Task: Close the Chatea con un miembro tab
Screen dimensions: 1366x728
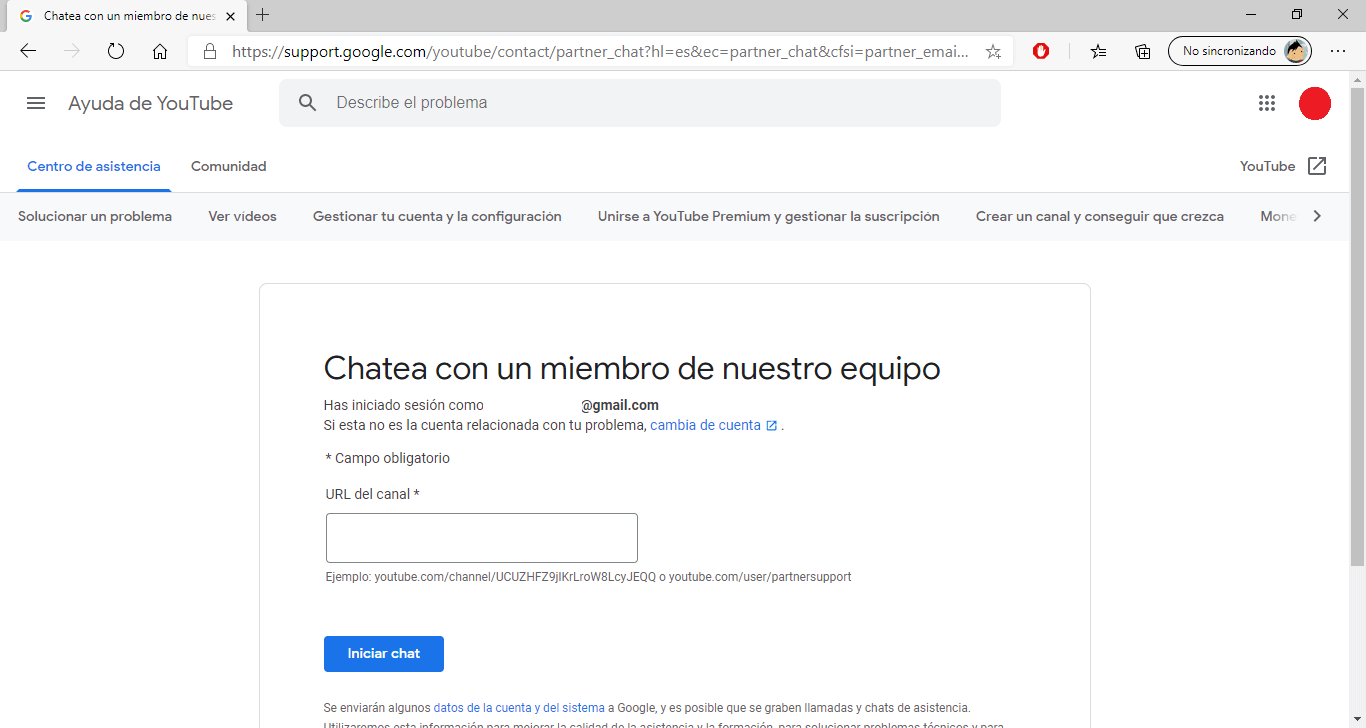Action: pos(230,16)
